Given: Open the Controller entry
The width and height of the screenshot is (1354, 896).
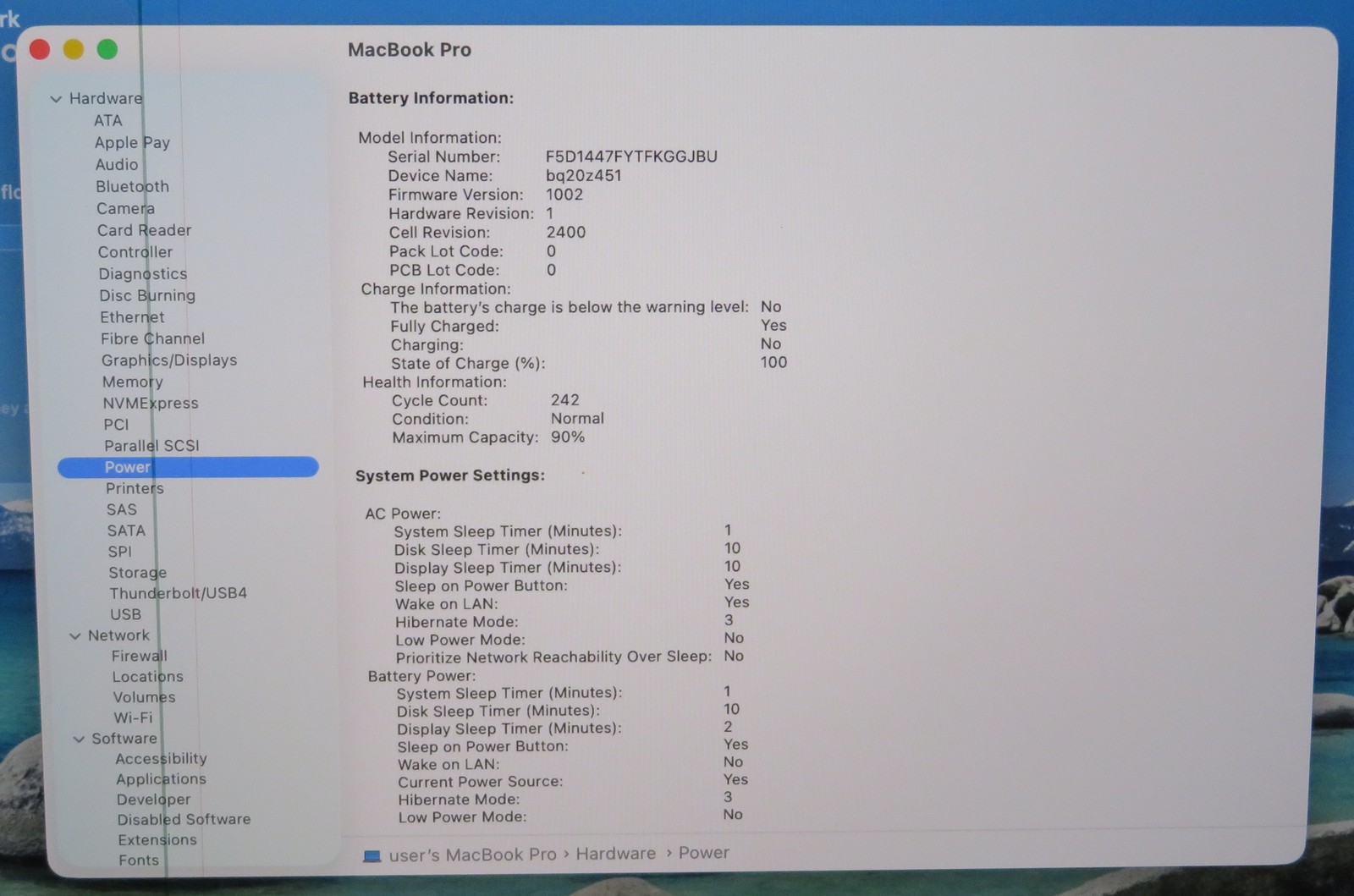Looking at the screenshot, I should coord(135,252).
